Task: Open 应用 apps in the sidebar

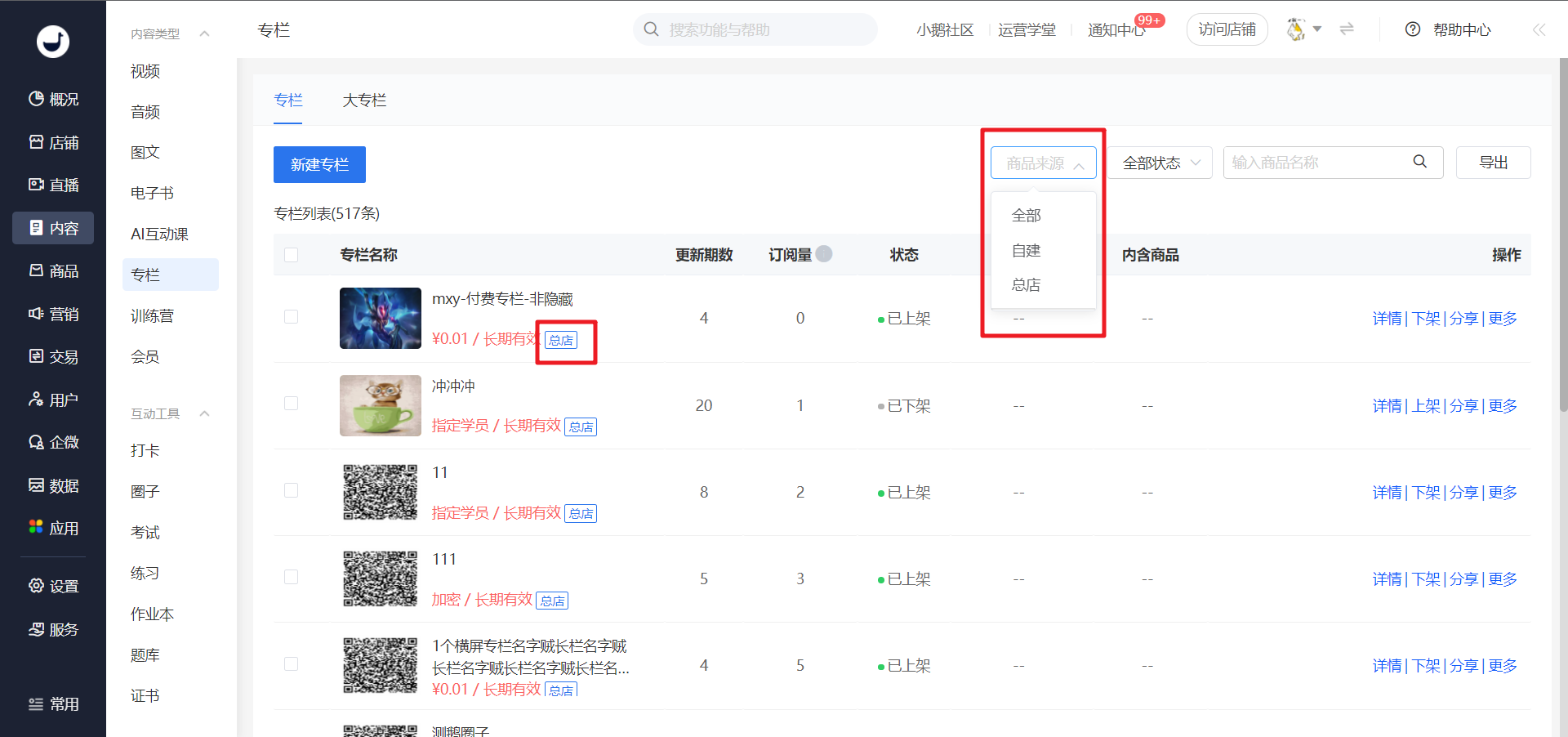Action: coord(53,528)
